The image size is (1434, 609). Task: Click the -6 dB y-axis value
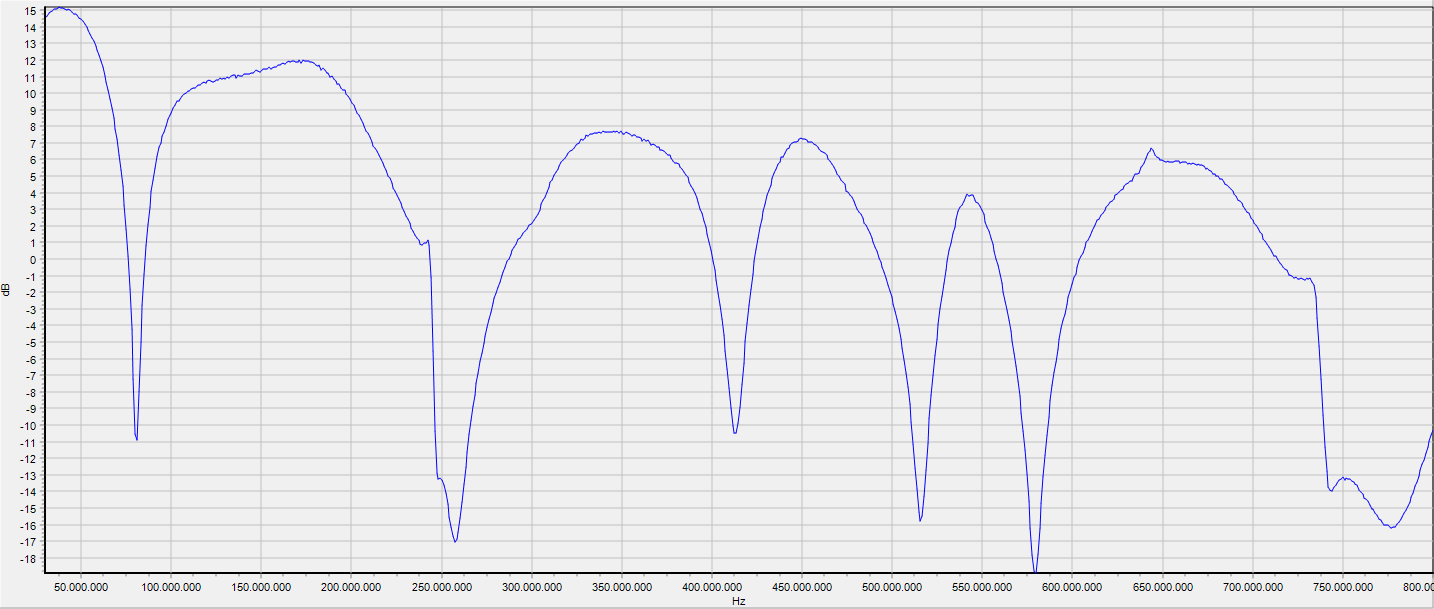coord(32,359)
